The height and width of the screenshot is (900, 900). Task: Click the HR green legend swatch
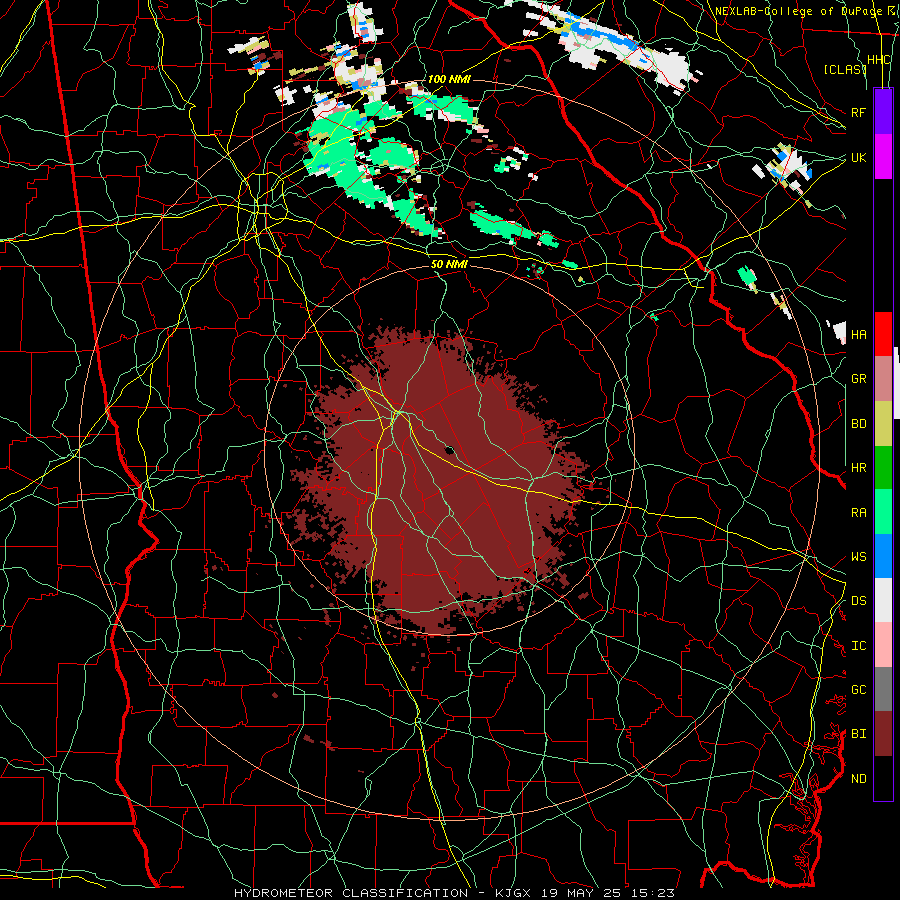(883, 468)
